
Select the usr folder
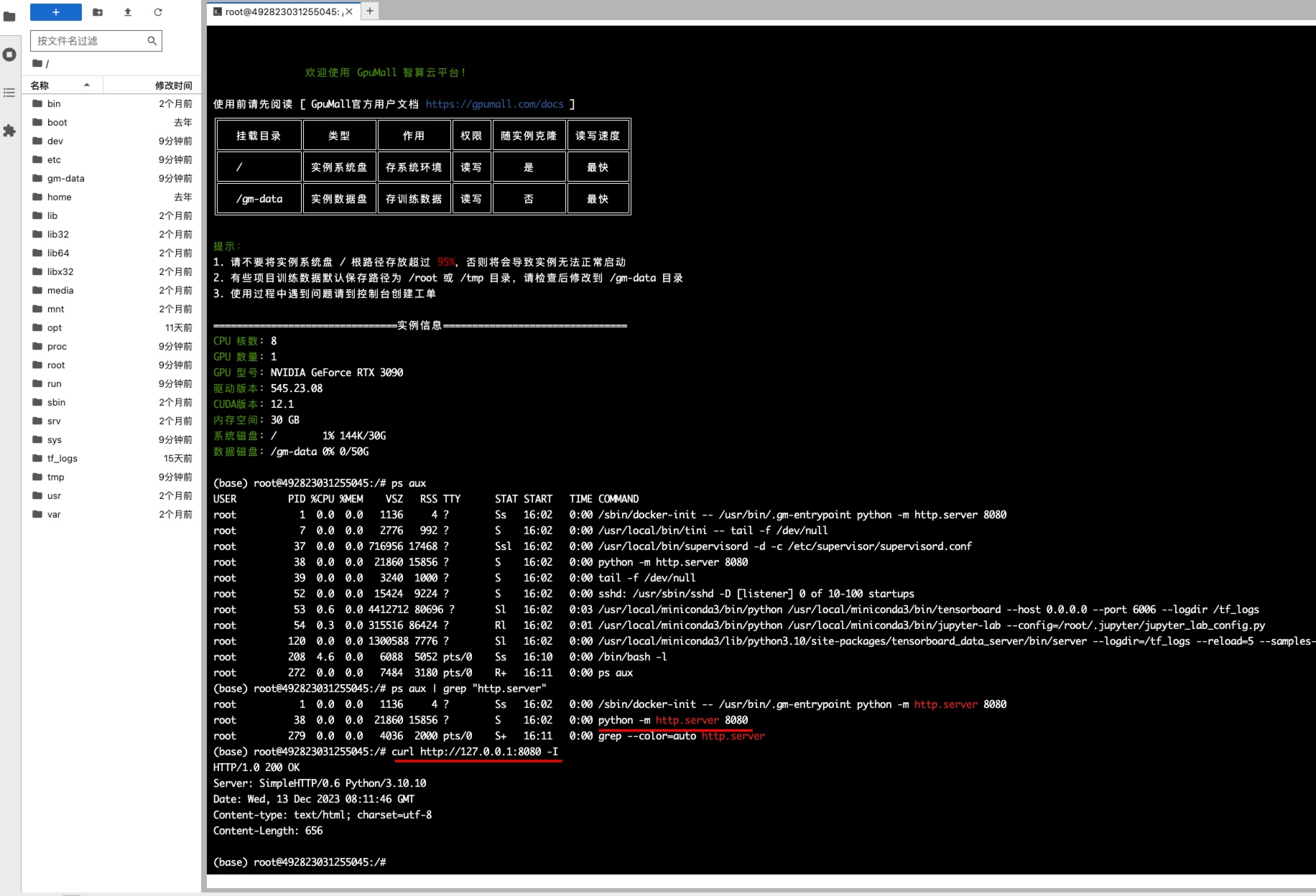click(x=112, y=496)
